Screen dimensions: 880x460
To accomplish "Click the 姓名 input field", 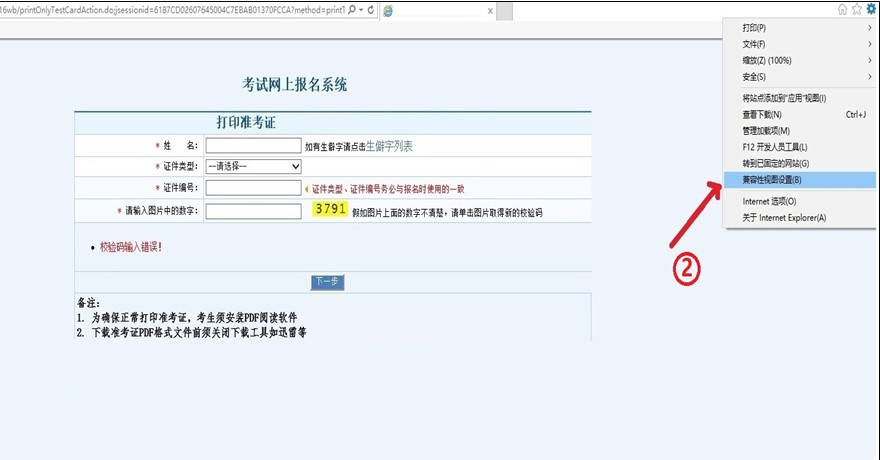I will pos(253,145).
